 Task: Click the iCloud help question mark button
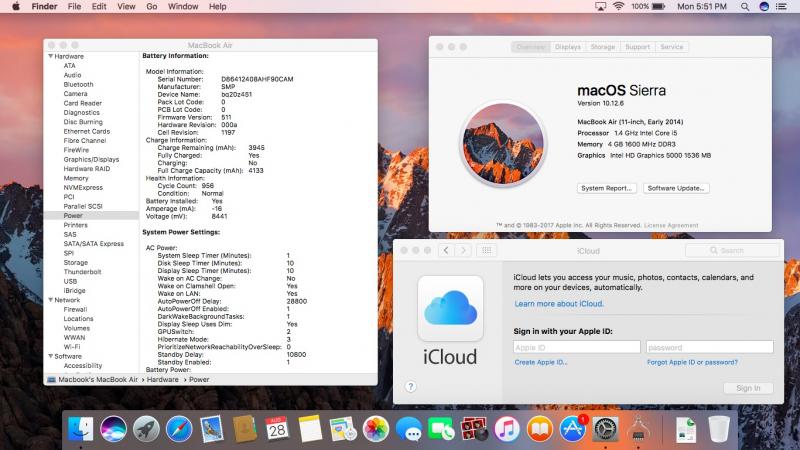[411, 387]
